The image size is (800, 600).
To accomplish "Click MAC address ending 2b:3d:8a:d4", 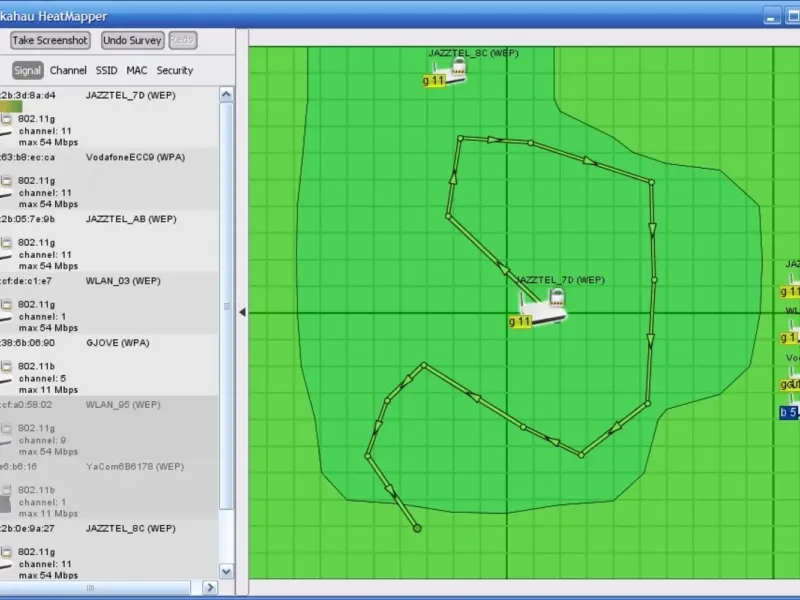I will [28, 95].
